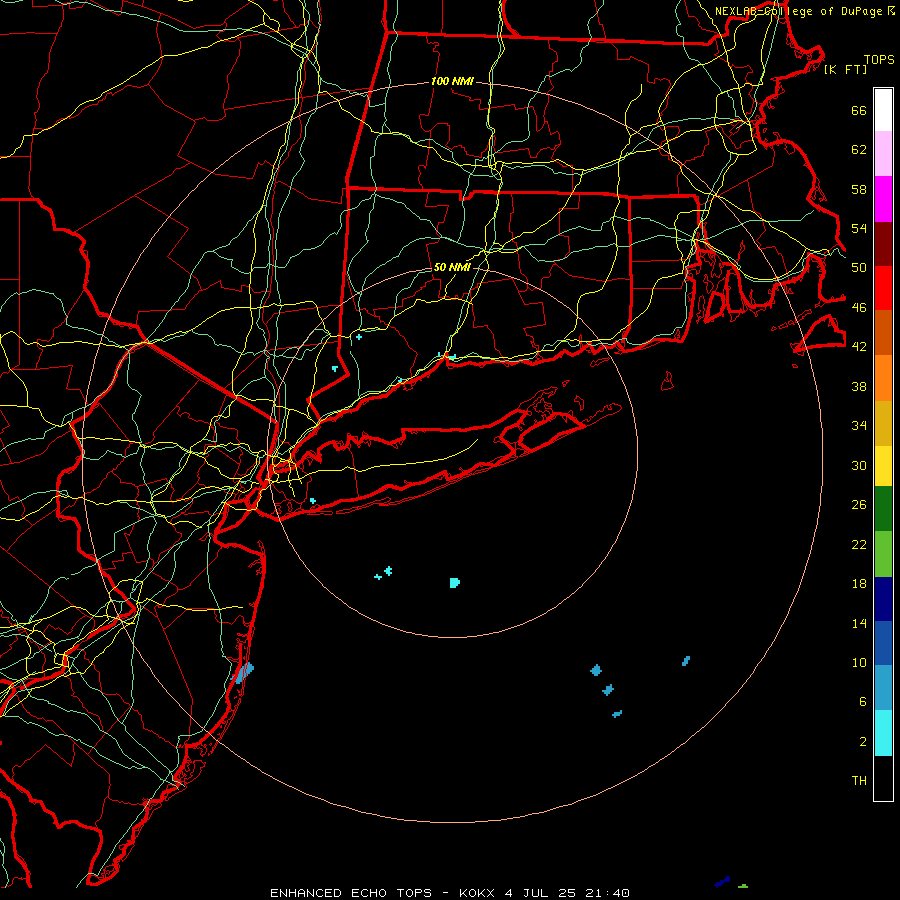Image resolution: width=900 pixels, height=900 pixels.
Task: Choose the dark green legend swatch
Action: click(x=883, y=509)
